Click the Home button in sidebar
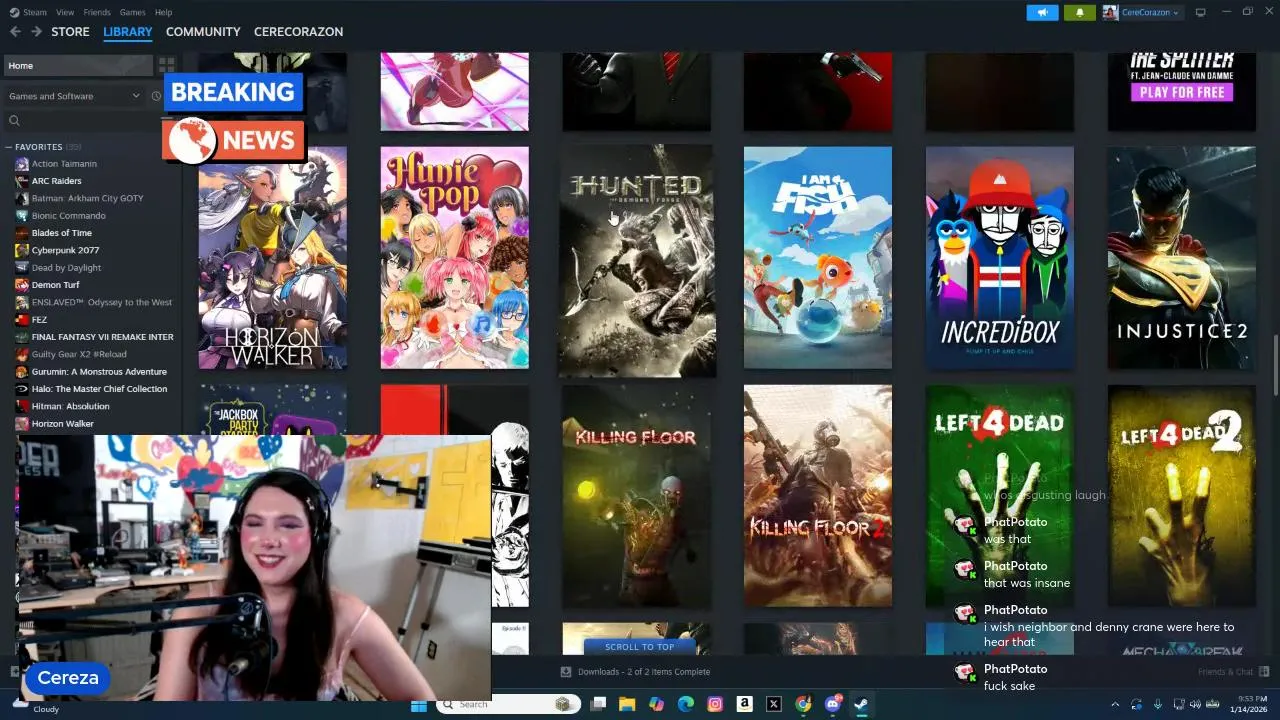 click(x=78, y=65)
